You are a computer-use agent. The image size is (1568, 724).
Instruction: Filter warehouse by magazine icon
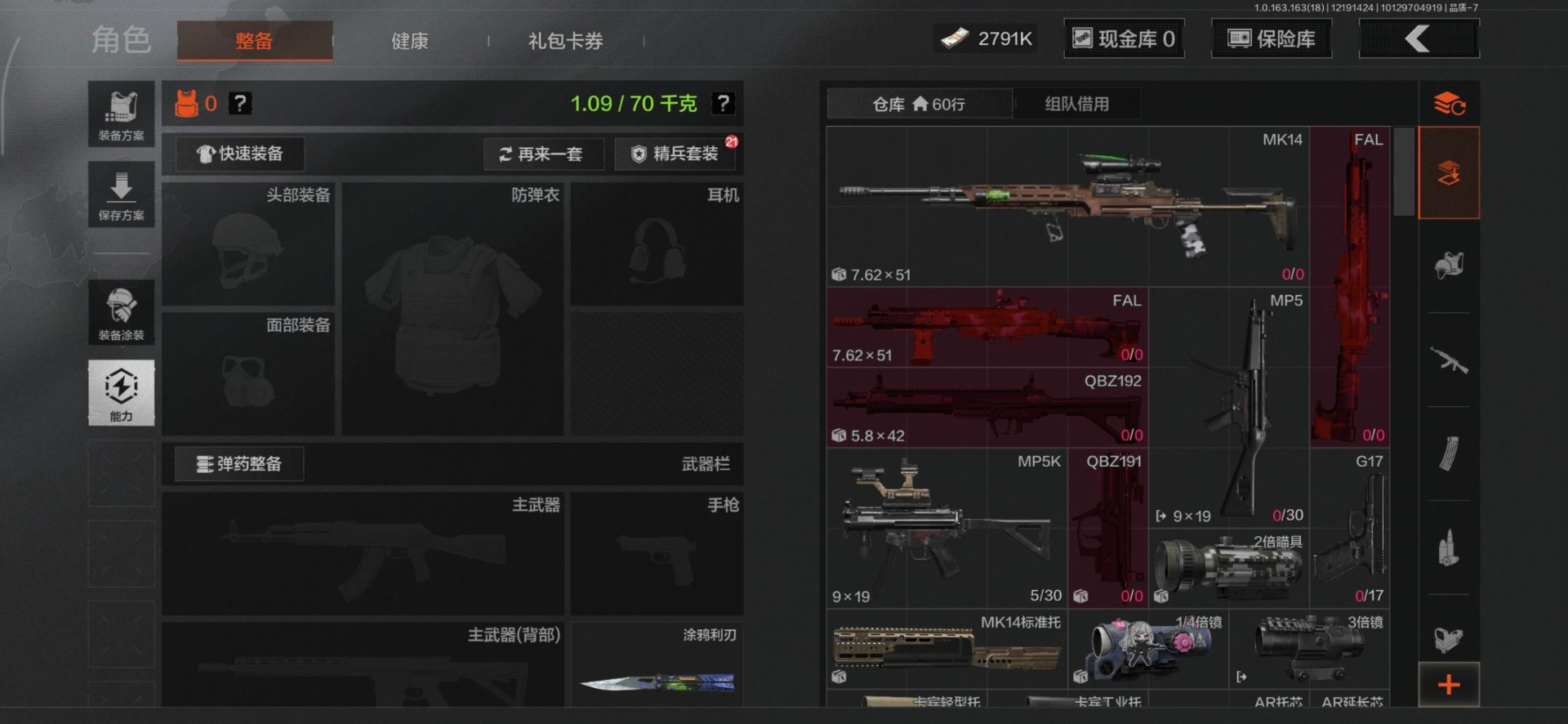(1449, 454)
